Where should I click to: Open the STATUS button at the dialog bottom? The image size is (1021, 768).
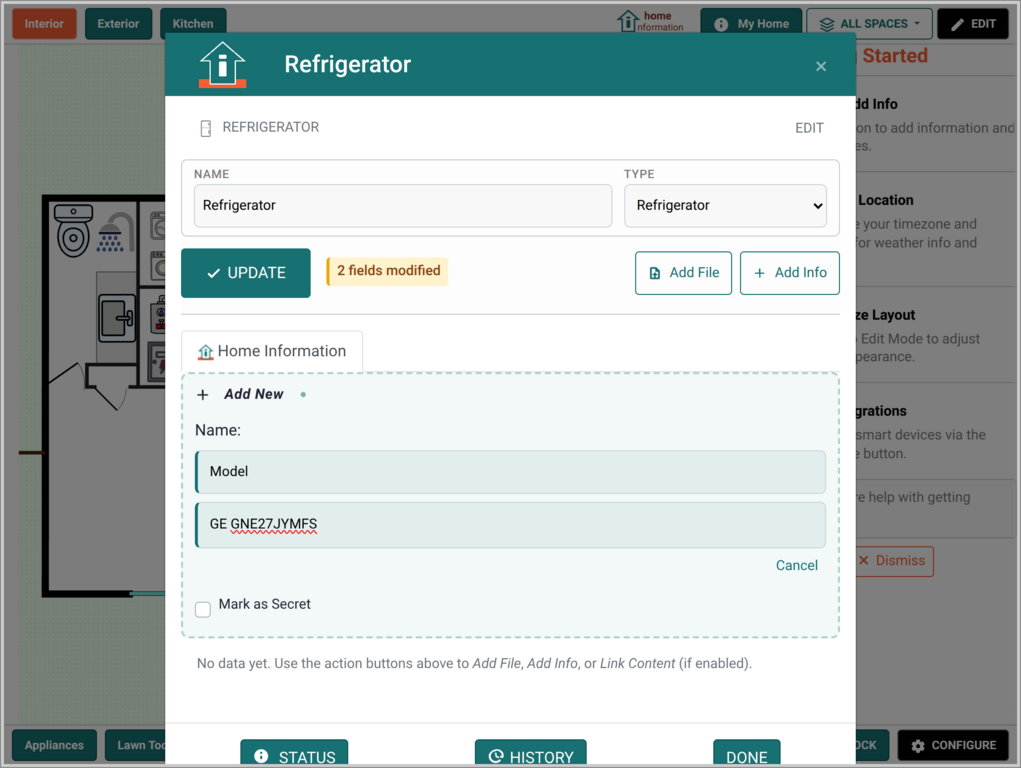pyautogui.click(x=294, y=754)
